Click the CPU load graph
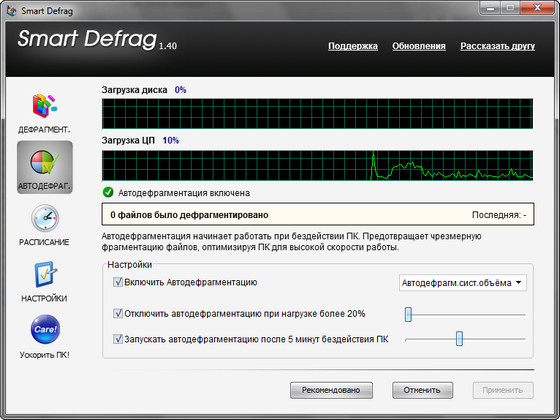The image size is (560, 420). 318,165
